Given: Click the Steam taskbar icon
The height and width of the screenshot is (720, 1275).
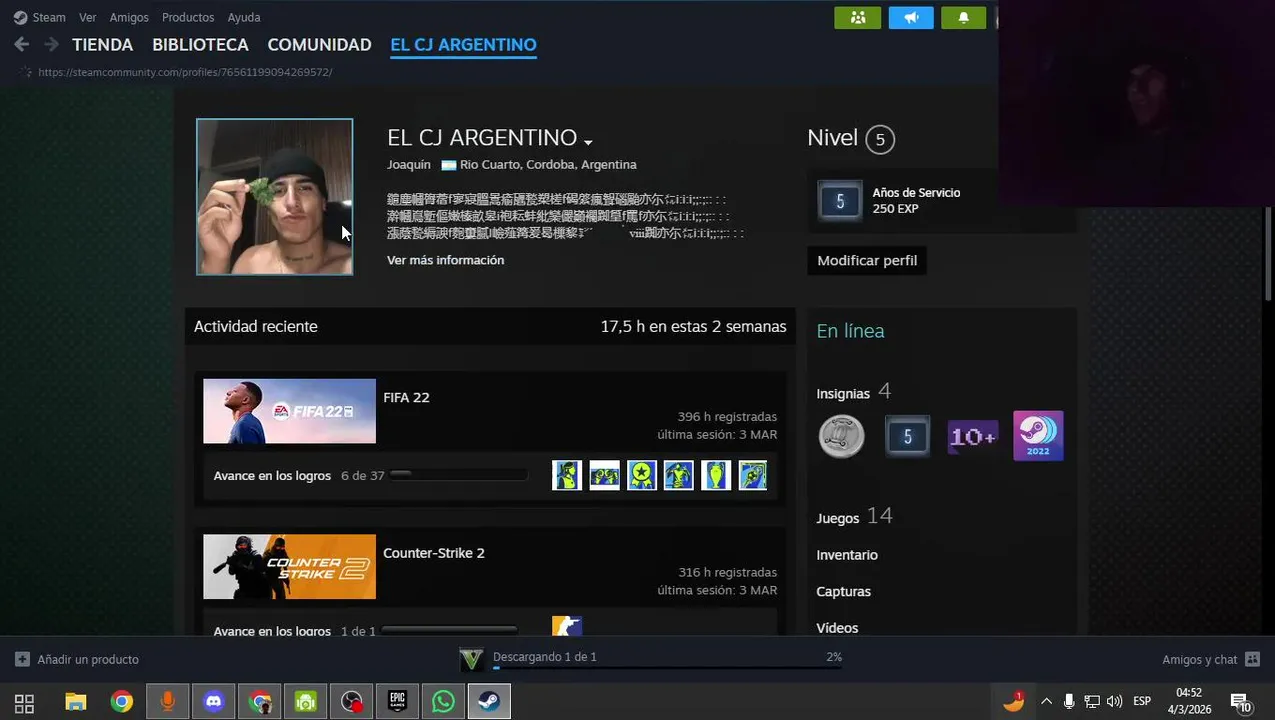Looking at the screenshot, I should click(x=490, y=702).
